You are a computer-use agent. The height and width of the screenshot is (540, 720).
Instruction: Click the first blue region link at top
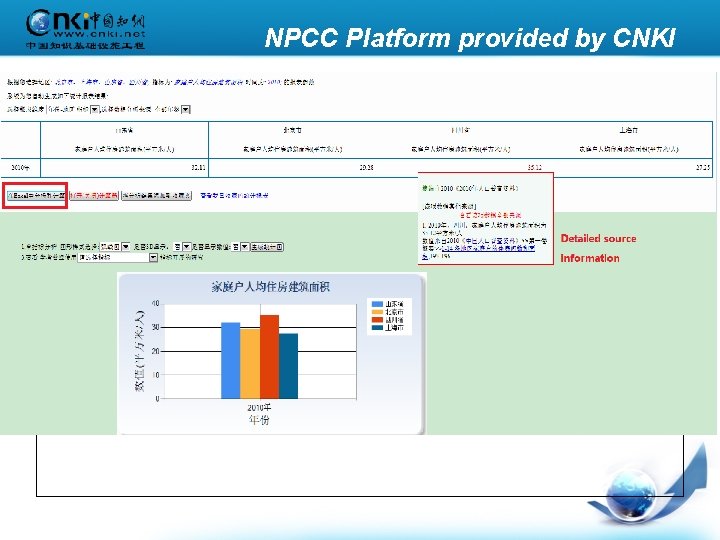point(64,82)
